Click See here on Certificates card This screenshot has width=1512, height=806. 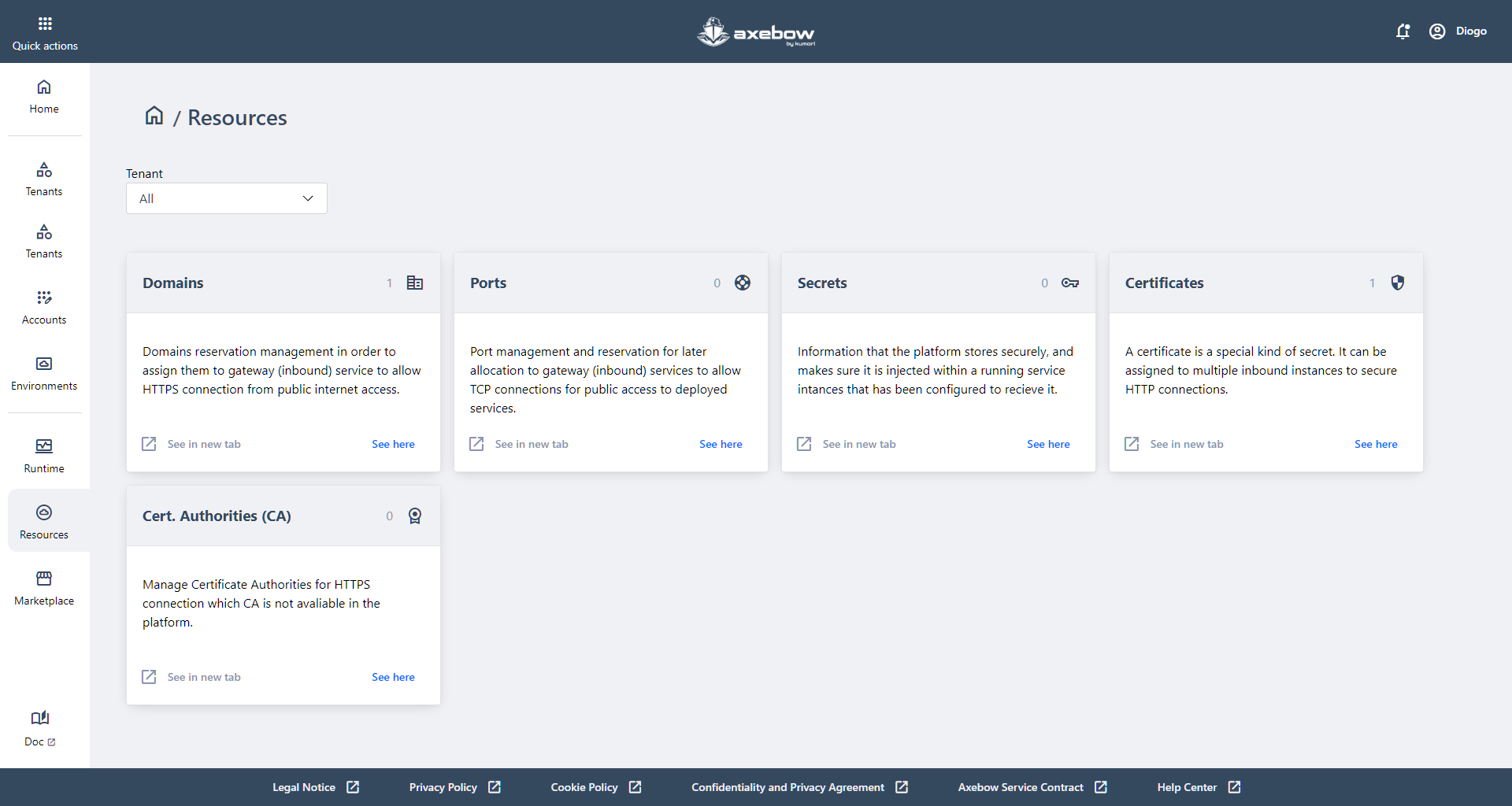point(1375,444)
